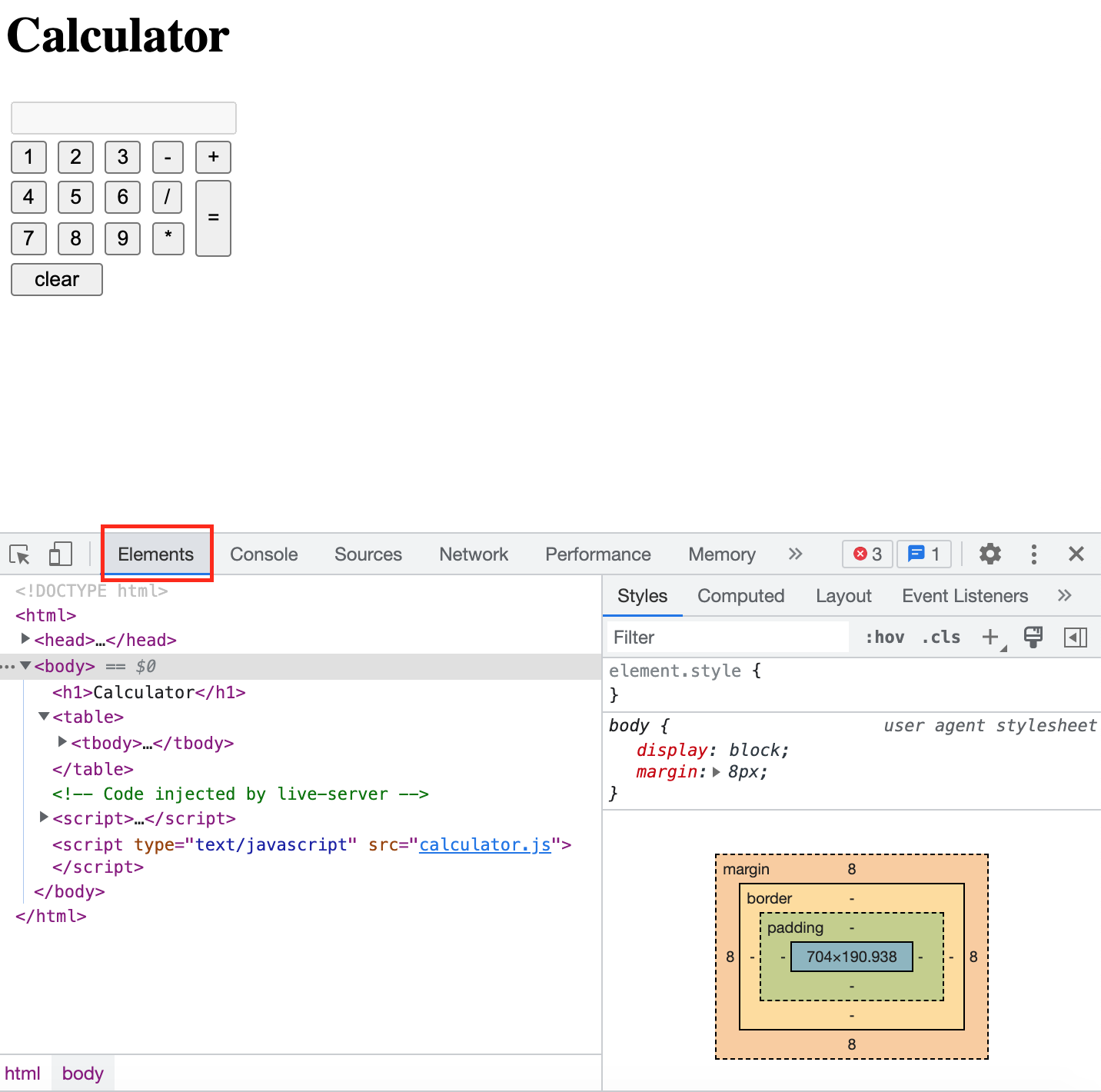Image resolution: width=1101 pixels, height=1092 pixels.
Task: Click the border box label
Action: (x=769, y=898)
